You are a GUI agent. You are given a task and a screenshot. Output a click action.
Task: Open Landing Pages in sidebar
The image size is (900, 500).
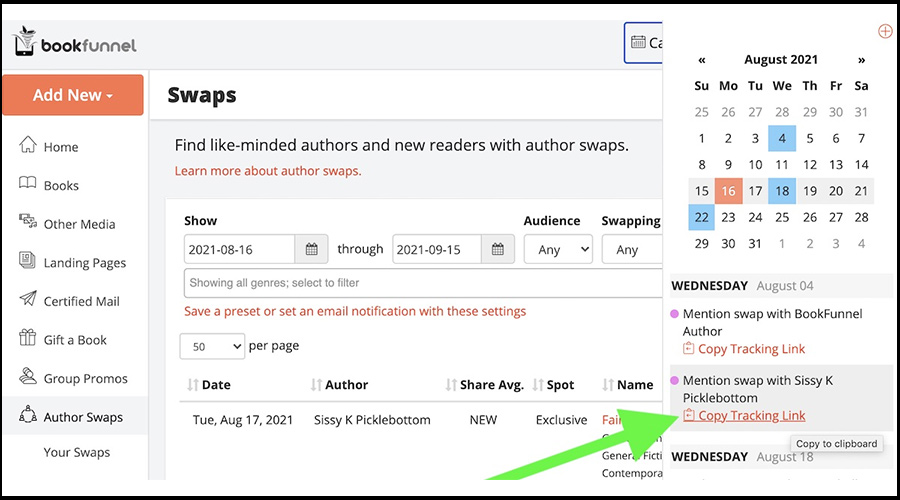(84, 263)
